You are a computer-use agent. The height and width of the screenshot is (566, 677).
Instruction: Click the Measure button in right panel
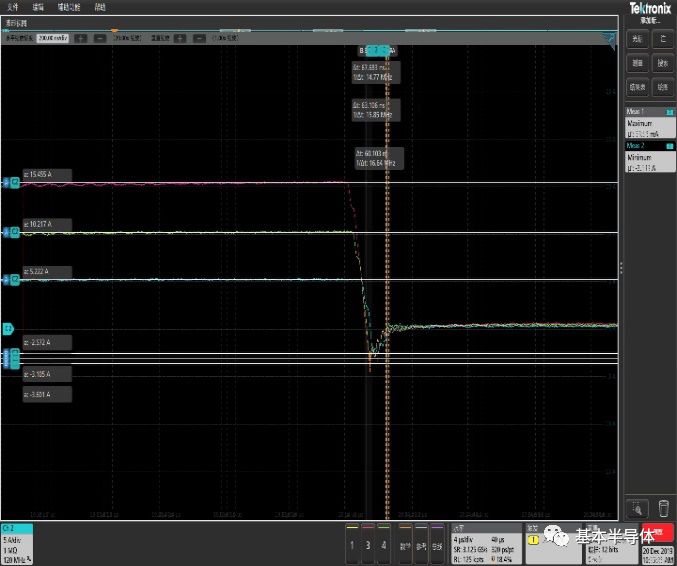point(637,62)
